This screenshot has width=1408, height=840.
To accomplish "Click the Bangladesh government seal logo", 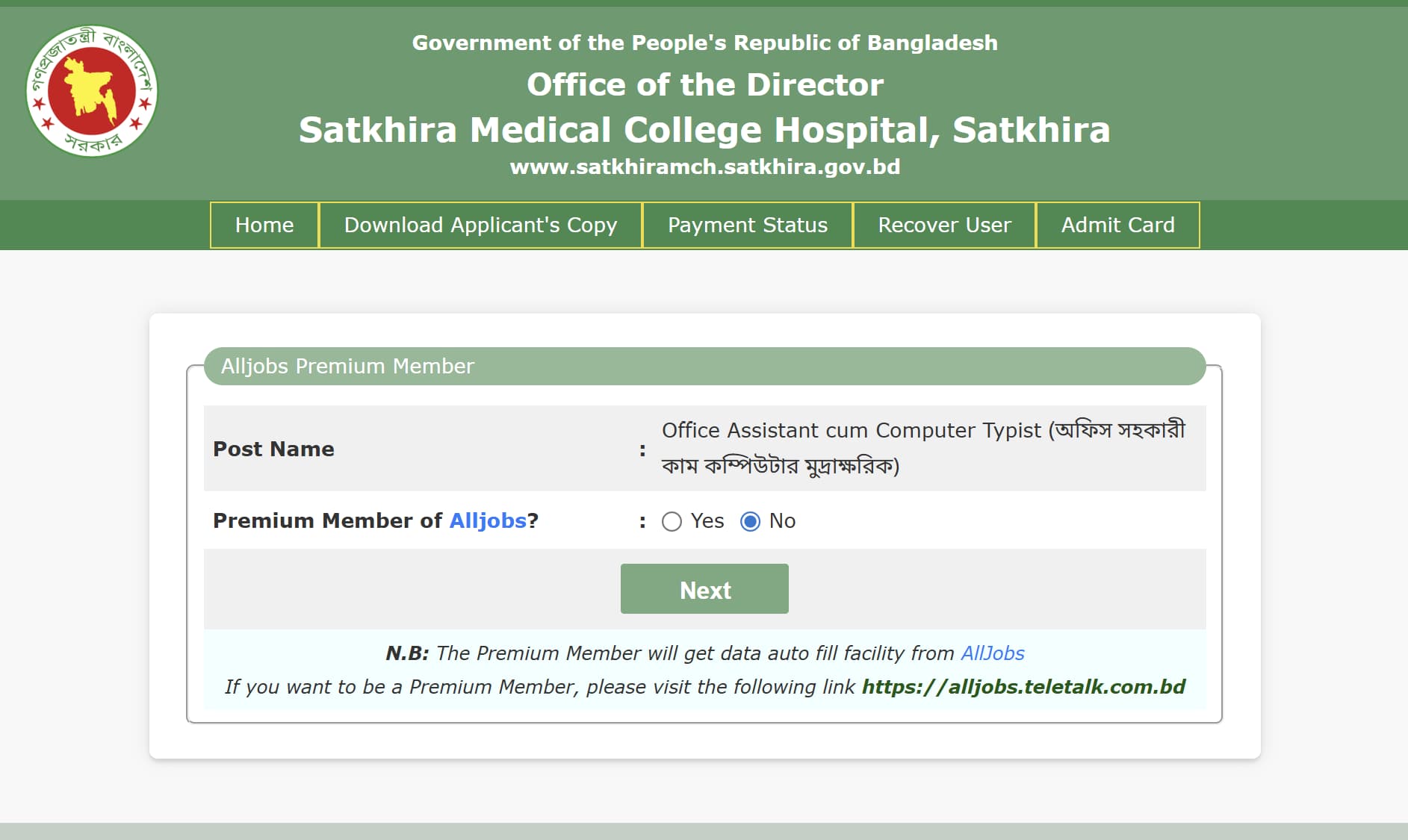I will click(x=92, y=91).
